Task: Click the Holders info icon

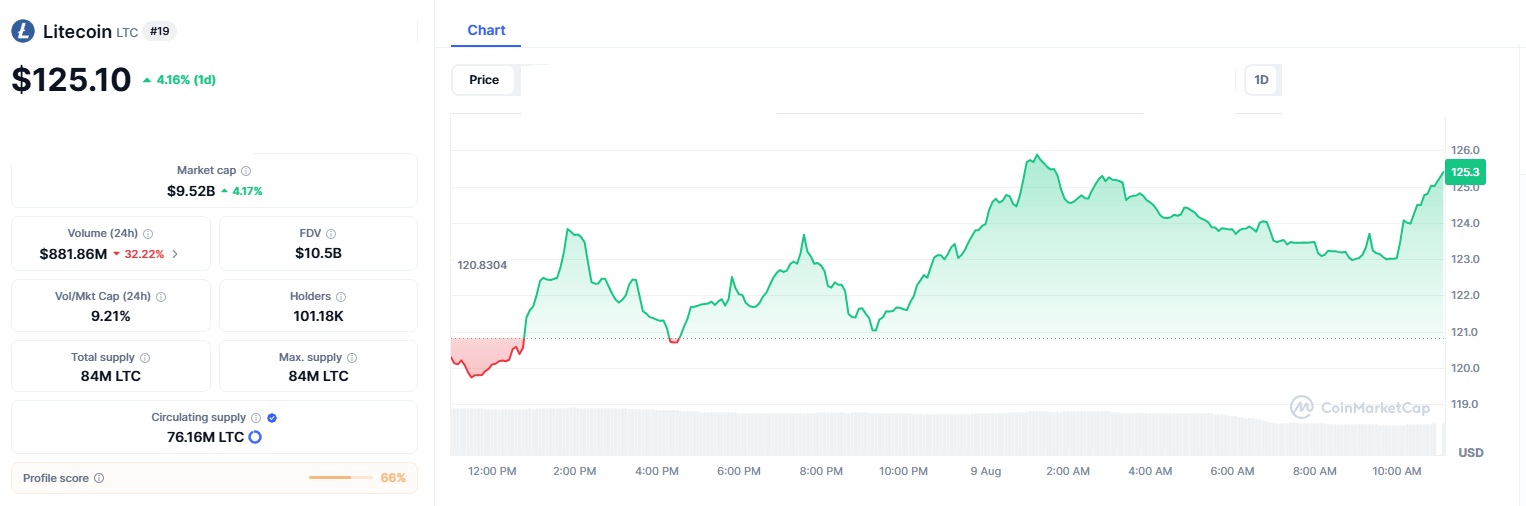Action: 341,297
